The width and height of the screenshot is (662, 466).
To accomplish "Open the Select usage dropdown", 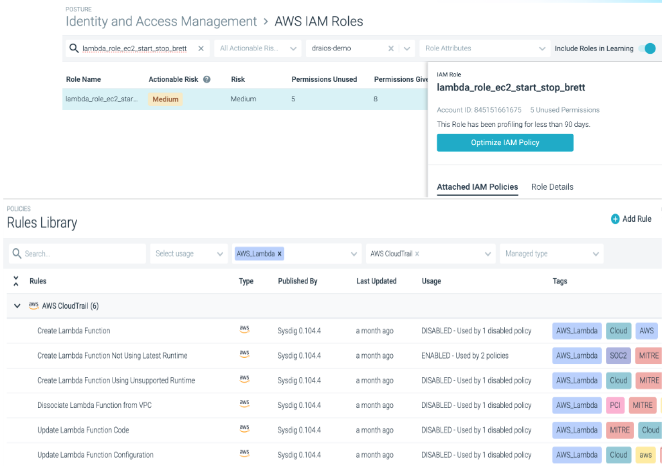I will coord(189,254).
